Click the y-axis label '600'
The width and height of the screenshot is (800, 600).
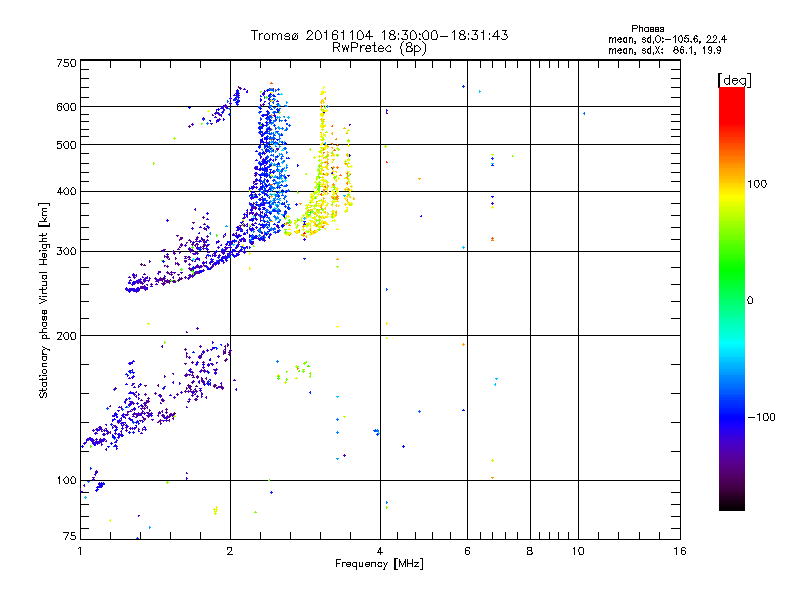click(66, 107)
